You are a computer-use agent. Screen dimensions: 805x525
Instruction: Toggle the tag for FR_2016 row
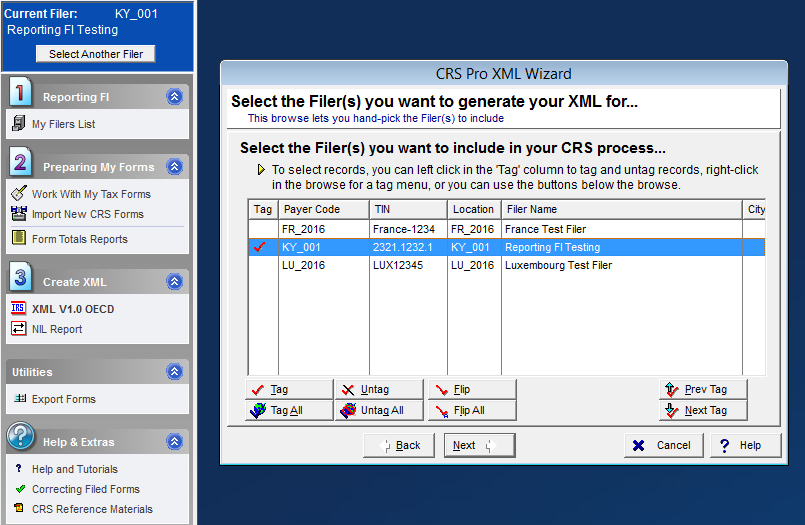pyautogui.click(x=263, y=229)
